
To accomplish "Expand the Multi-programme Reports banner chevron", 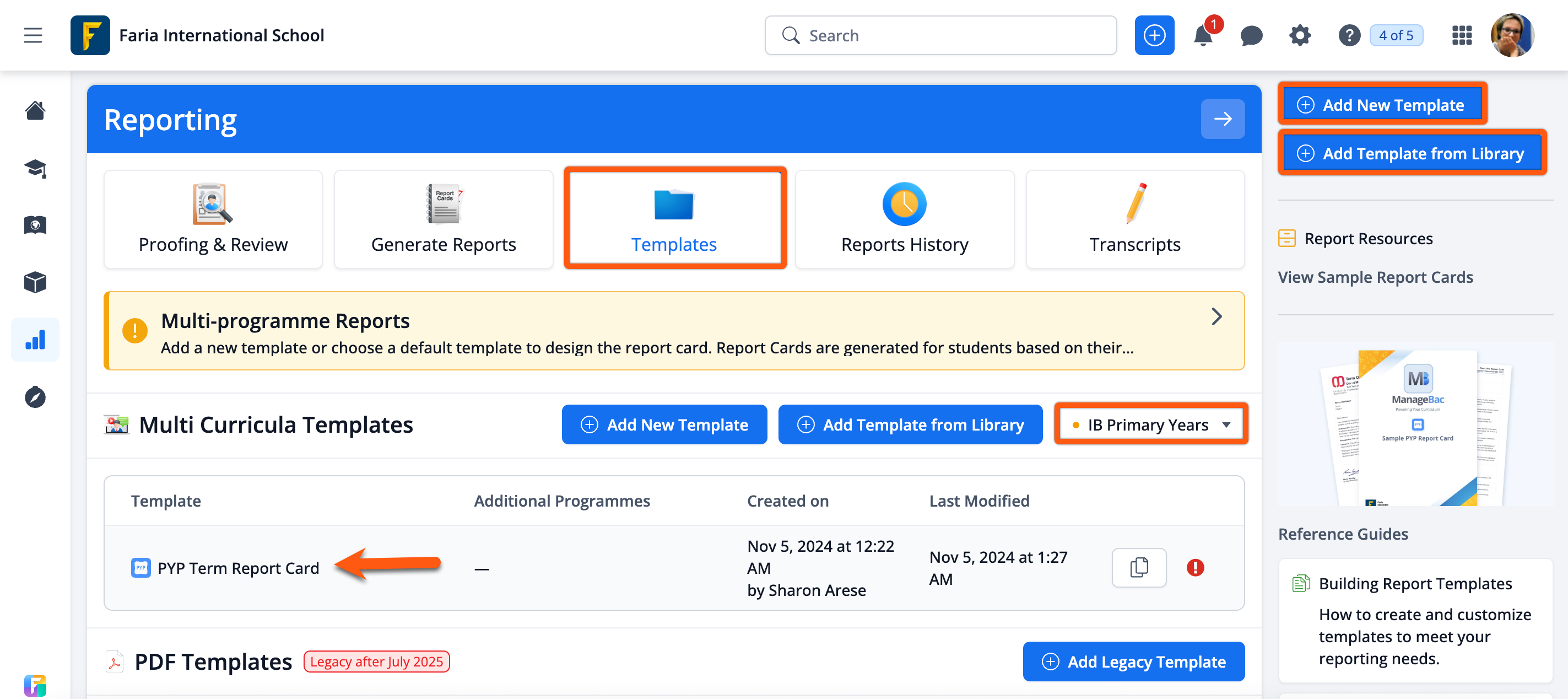I will (1216, 316).
